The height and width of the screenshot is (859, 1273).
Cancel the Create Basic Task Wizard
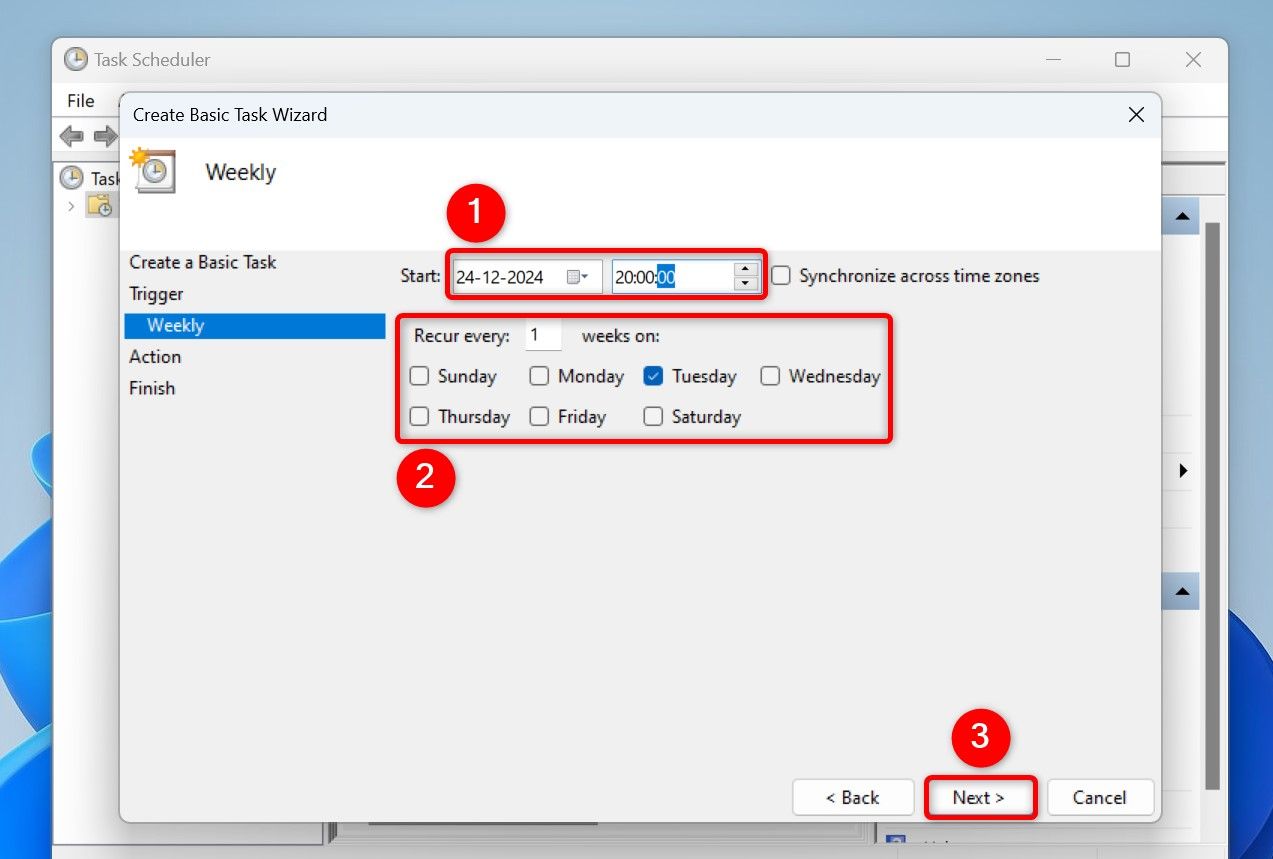tap(1100, 797)
